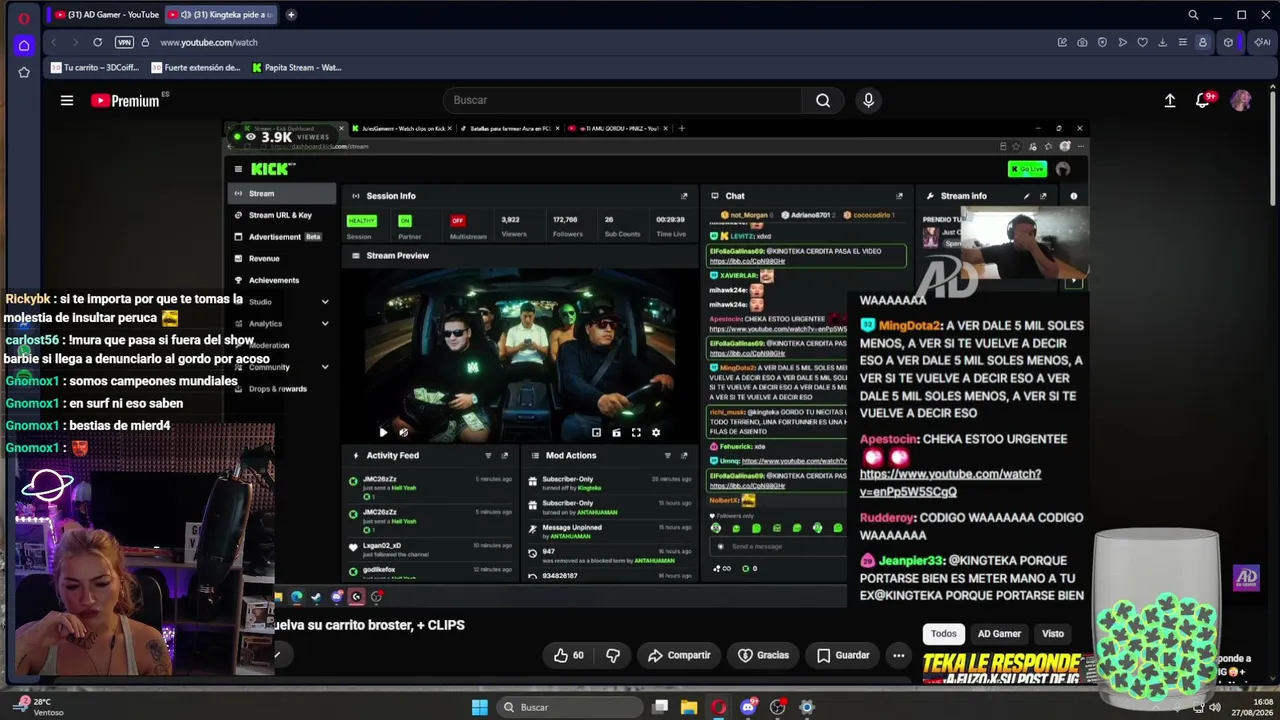Click the triangular send icon in address bar
The image size is (1280, 720).
coord(1122,42)
